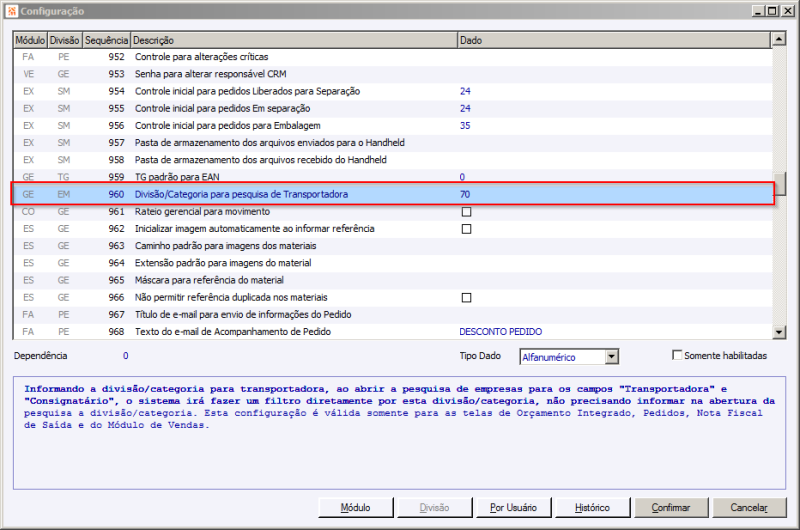Open the Por Usuário button
The image size is (800, 530).
[513, 508]
